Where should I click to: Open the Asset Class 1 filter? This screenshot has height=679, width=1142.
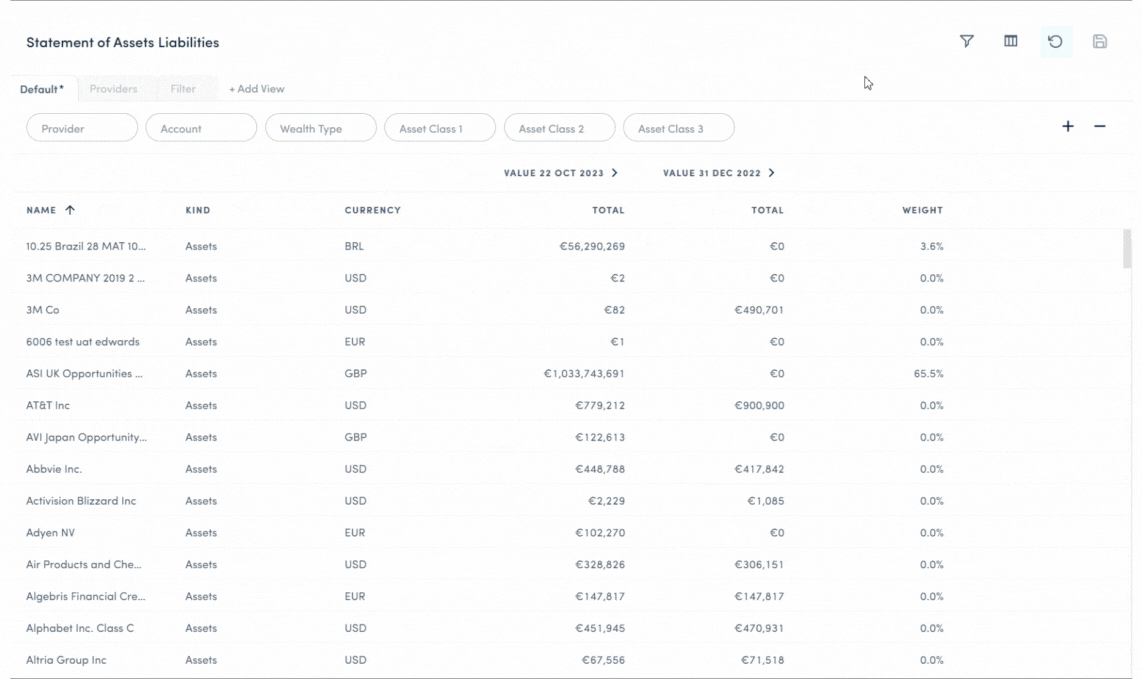(x=439, y=128)
